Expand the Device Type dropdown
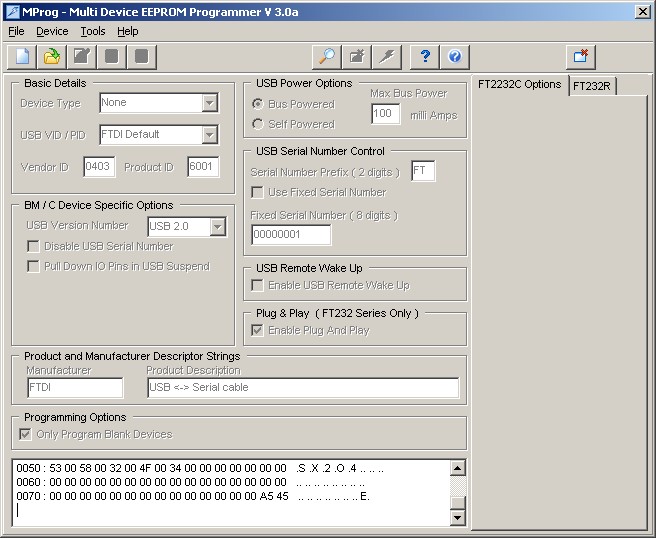Image resolution: width=656 pixels, height=538 pixels. click(x=209, y=103)
